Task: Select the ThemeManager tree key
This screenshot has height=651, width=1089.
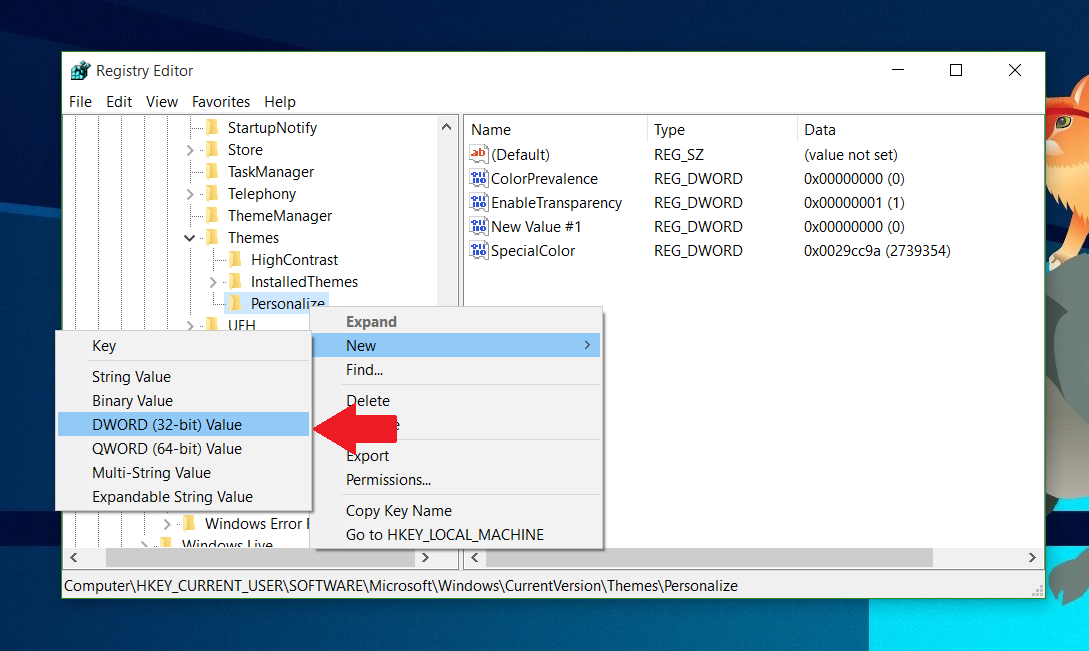Action: [280, 216]
